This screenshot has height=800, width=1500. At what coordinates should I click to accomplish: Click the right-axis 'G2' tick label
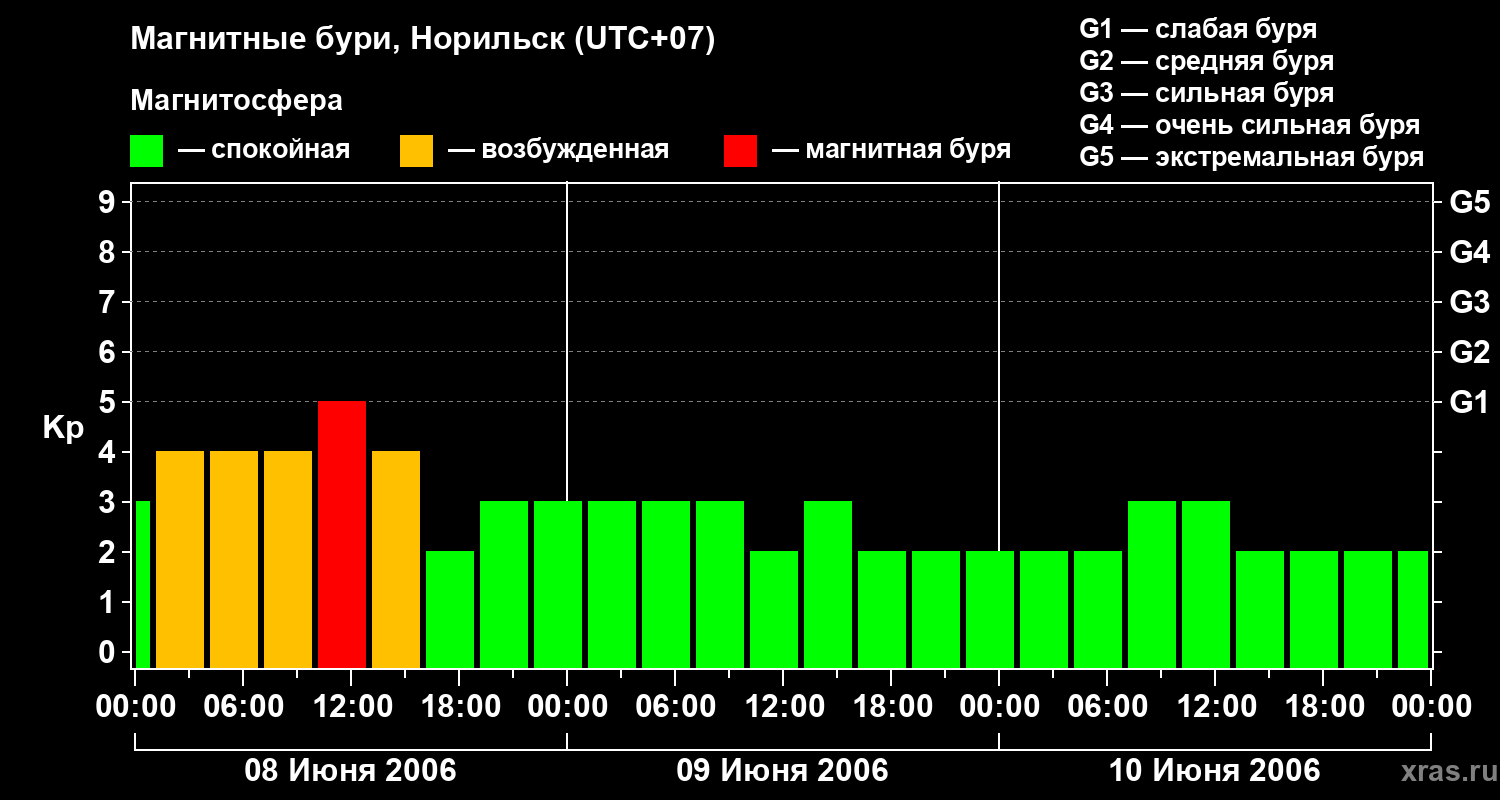pyautogui.click(x=1469, y=353)
